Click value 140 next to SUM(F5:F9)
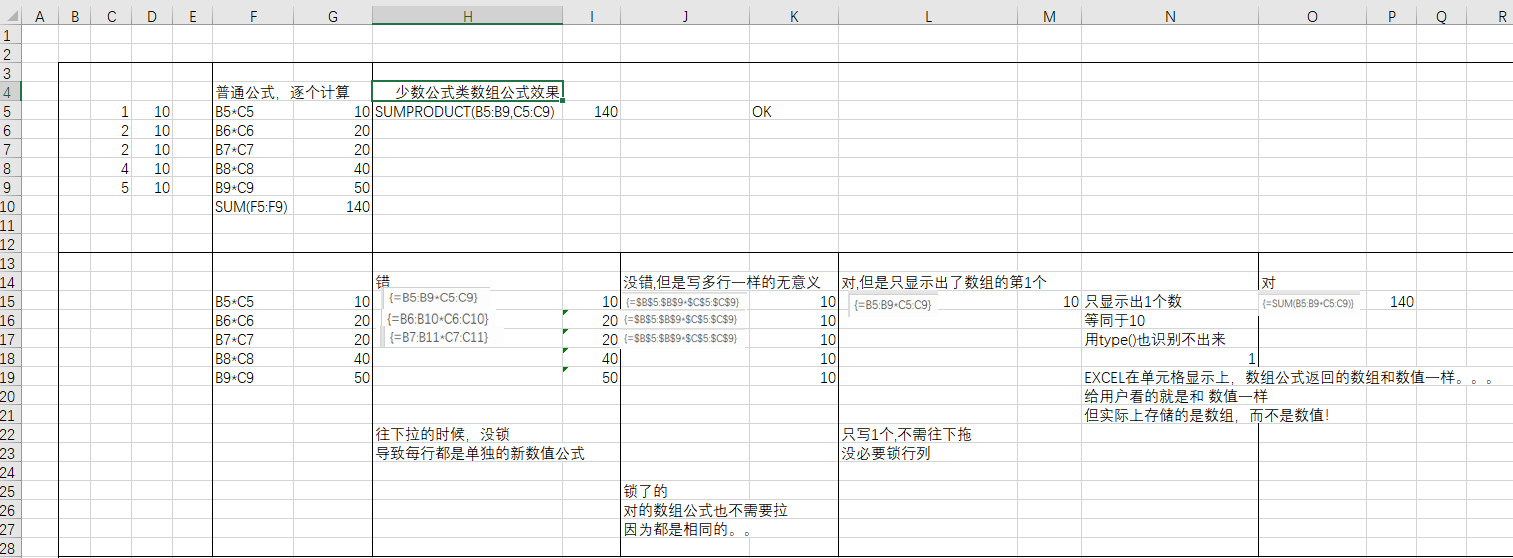Screen dimensions: 1513x558 click(x=357, y=207)
